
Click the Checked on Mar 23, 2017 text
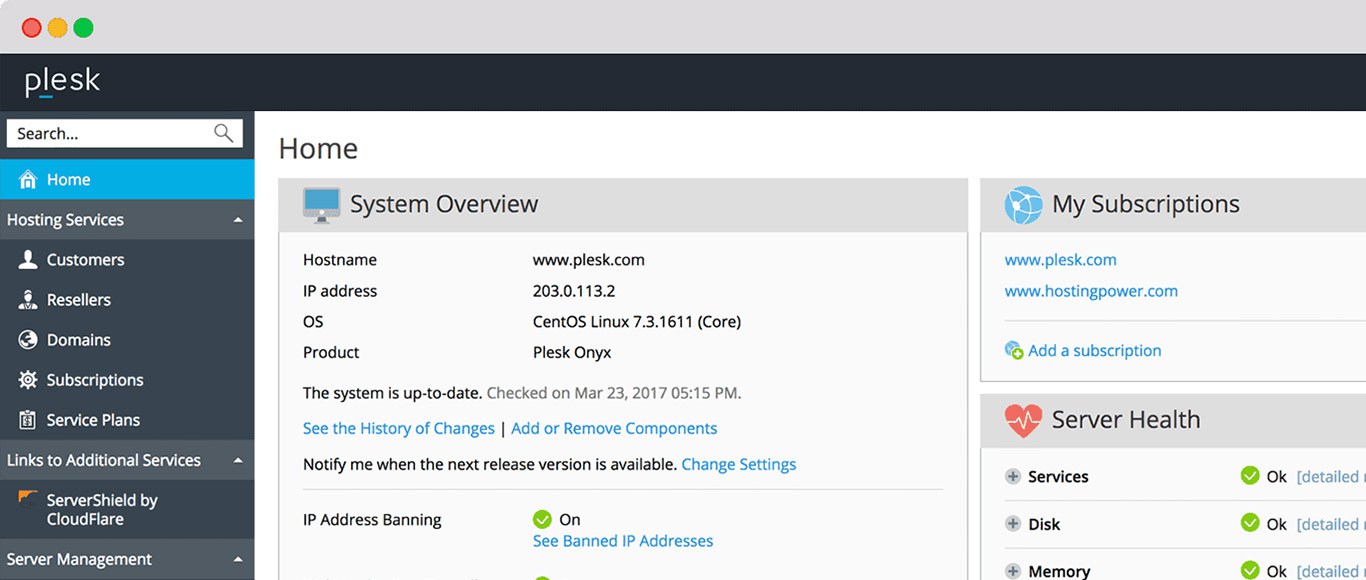pyautogui.click(x=614, y=393)
